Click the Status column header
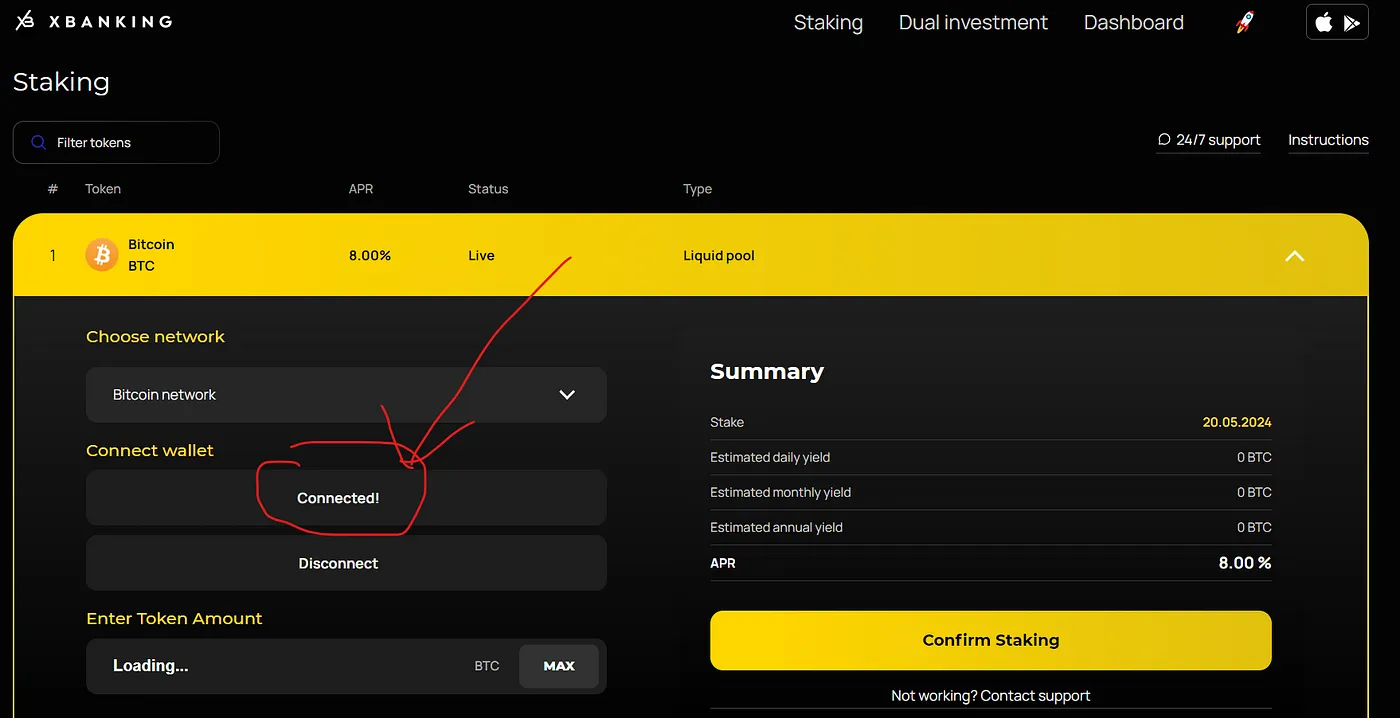 point(488,189)
